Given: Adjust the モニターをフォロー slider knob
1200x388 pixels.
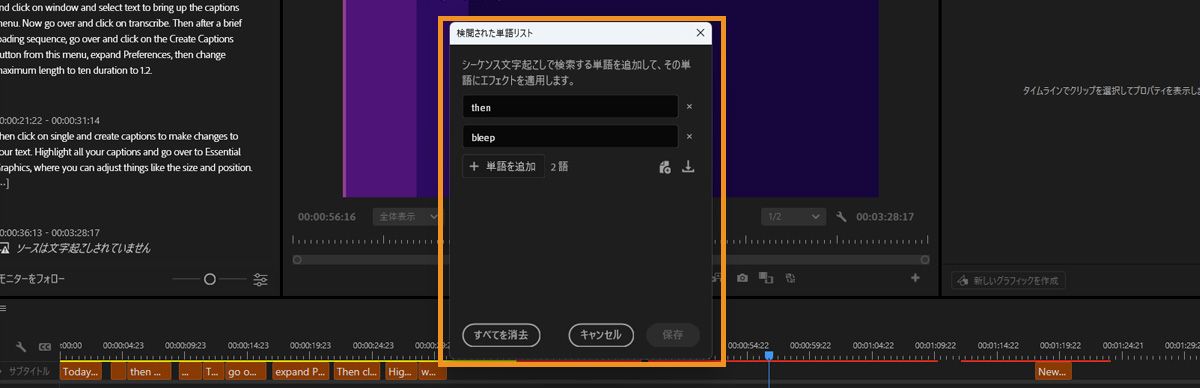Looking at the screenshot, I should point(210,280).
